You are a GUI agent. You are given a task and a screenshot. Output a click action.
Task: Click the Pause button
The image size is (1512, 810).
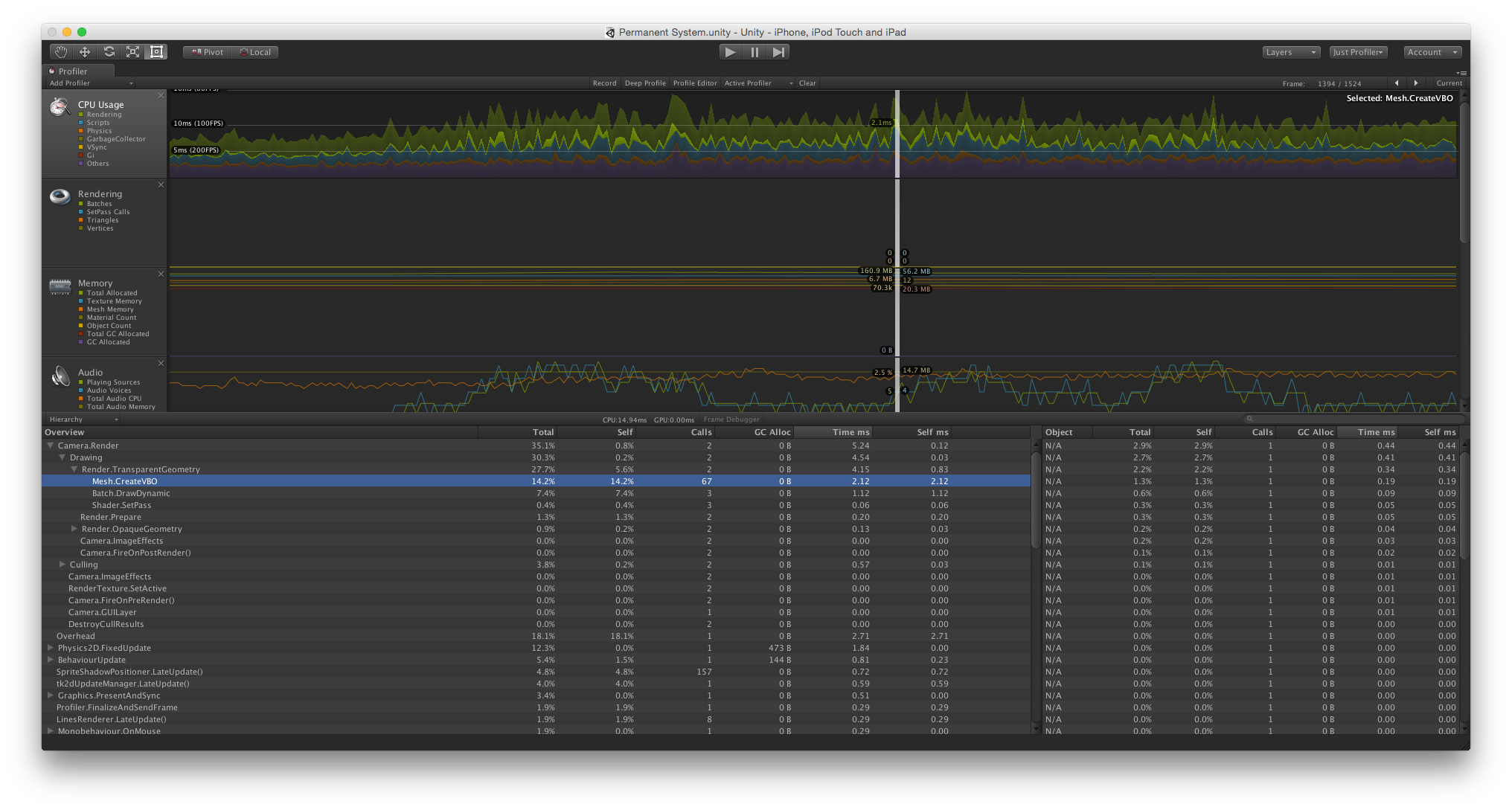(755, 52)
